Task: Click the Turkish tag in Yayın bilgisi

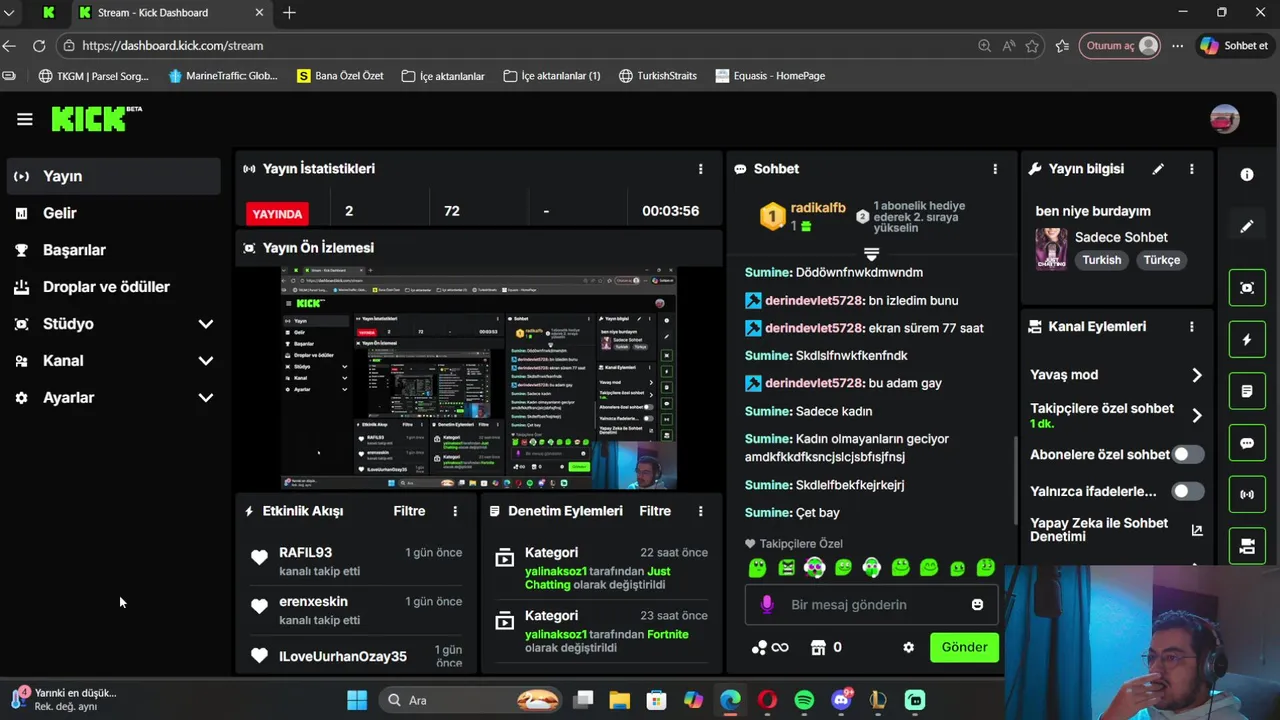Action: [x=1102, y=260]
